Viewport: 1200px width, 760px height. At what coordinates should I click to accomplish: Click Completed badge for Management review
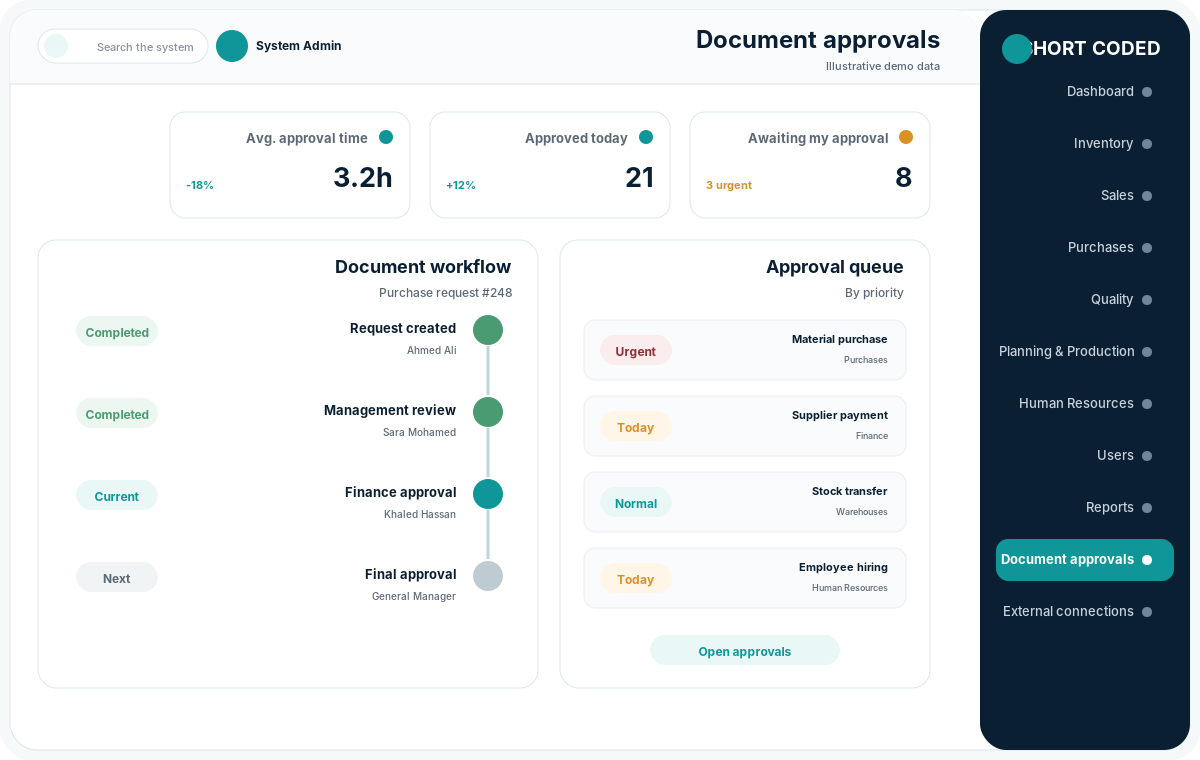pos(117,414)
